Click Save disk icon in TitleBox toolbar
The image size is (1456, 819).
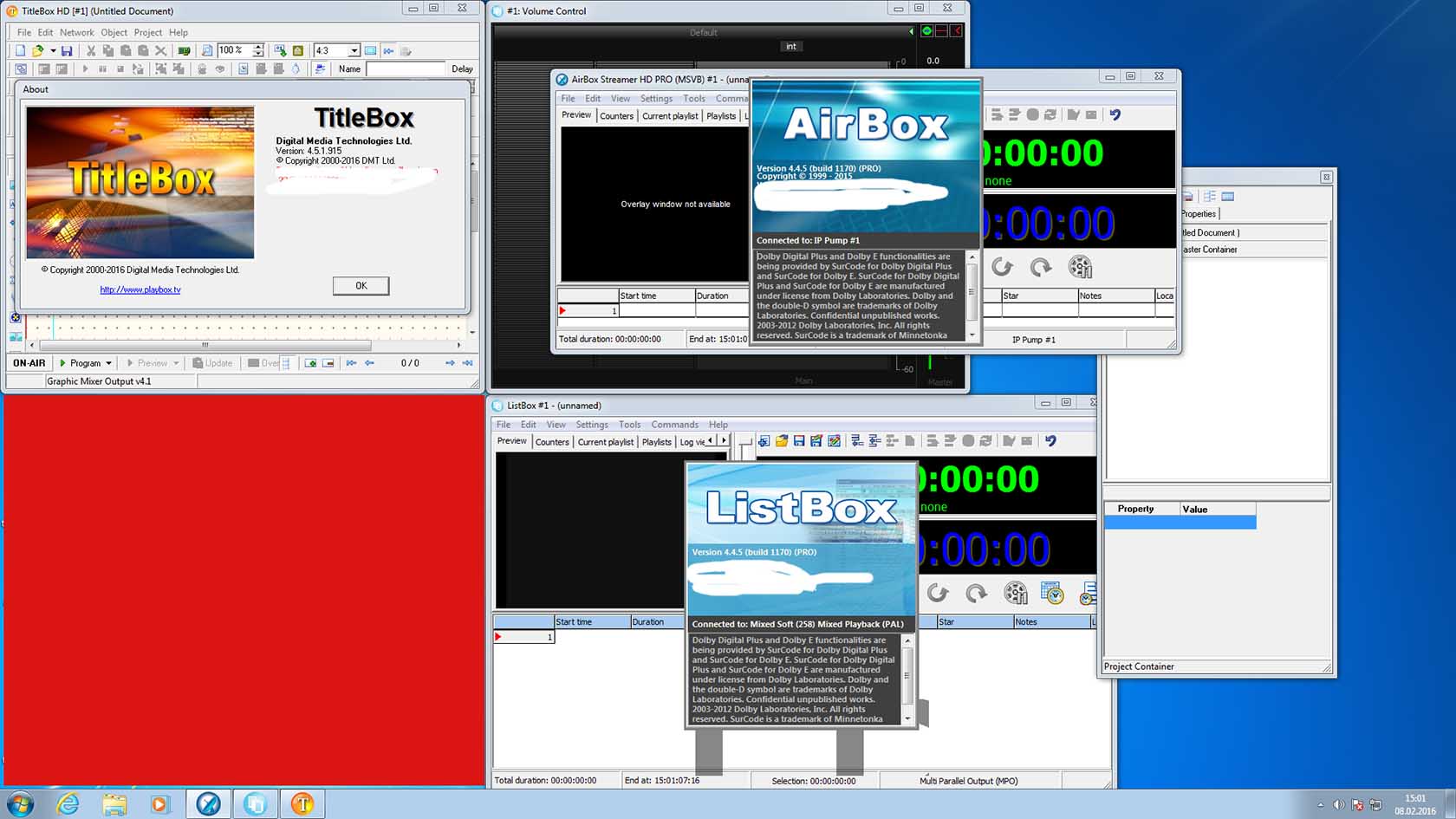(x=67, y=51)
